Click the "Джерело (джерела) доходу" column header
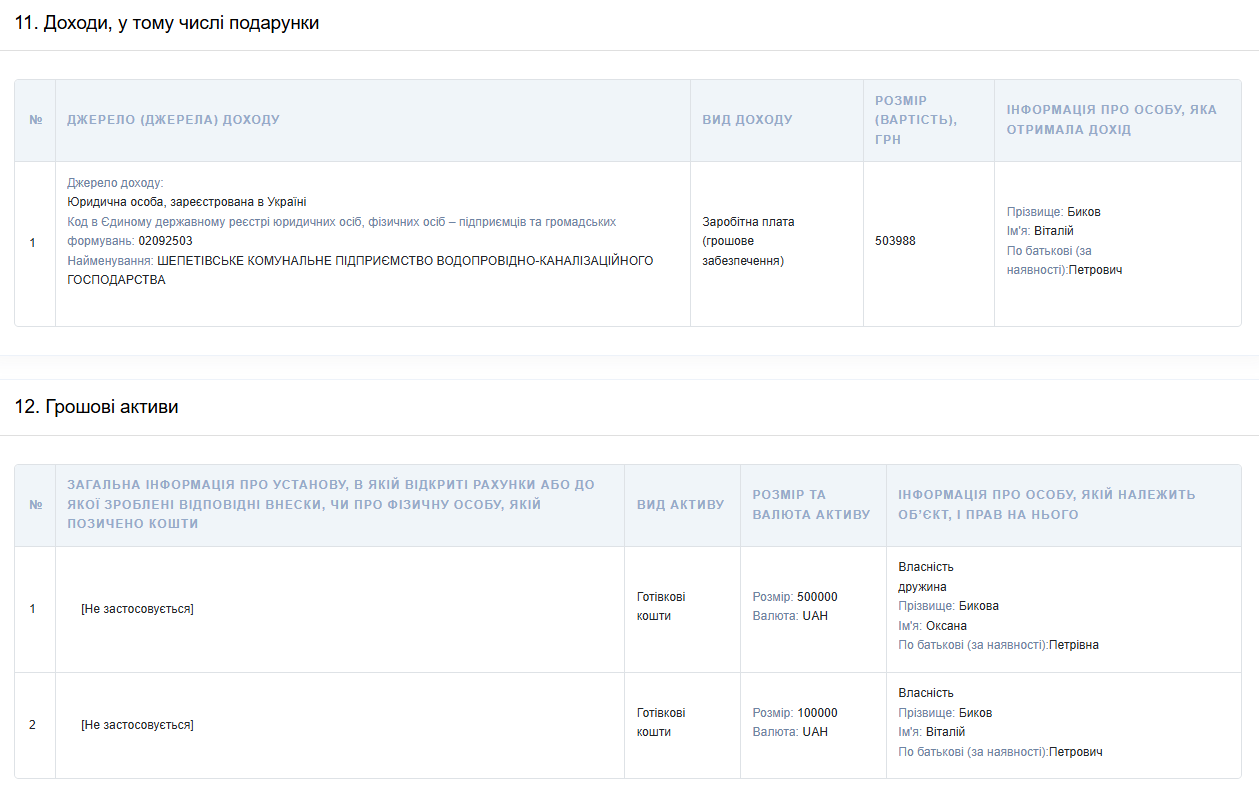Screen dimensions: 1259x796 [173, 120]
